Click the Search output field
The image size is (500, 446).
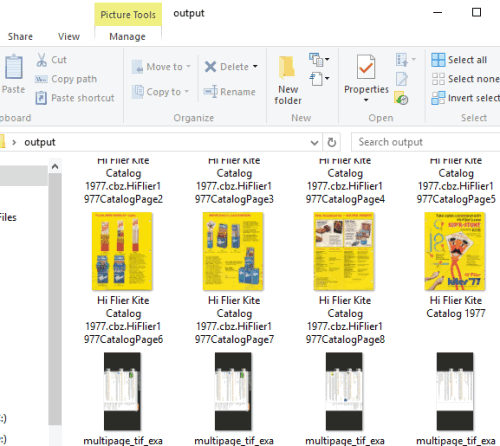tap(426, 142)
